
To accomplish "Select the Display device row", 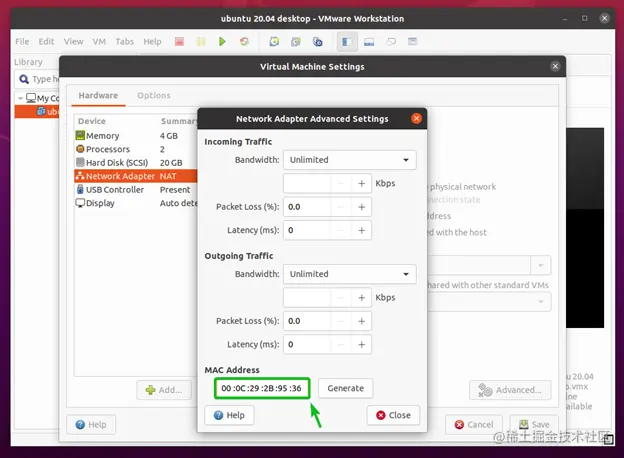I will (x=135, y=203).
